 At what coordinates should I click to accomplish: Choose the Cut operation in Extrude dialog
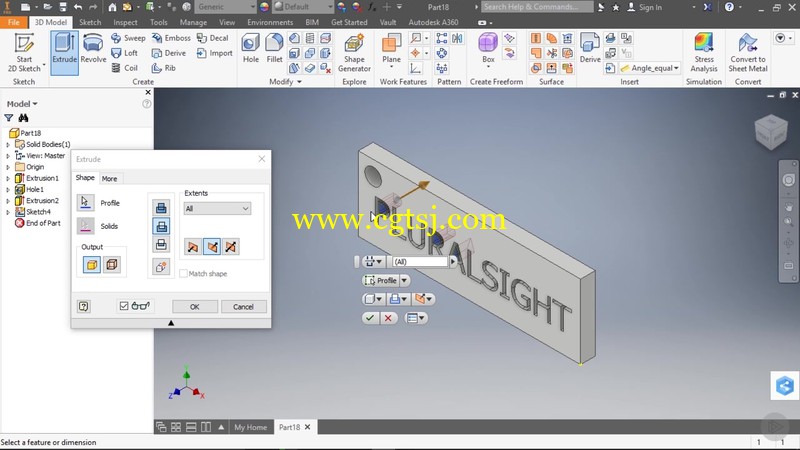(x=161, y=226)
